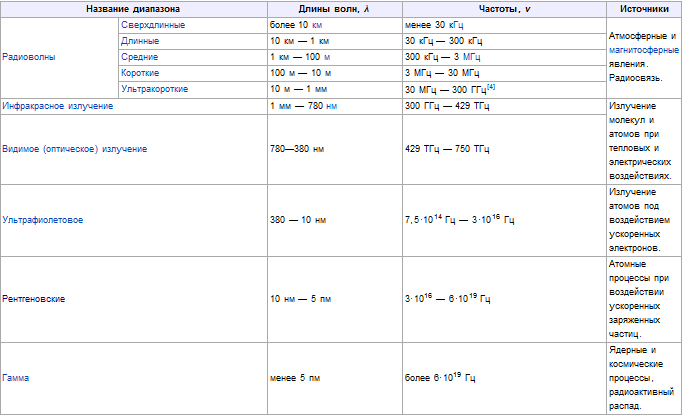Click the 'Ядерные и космические процессы' sources cell
The image size is (682, 416).
644,378
